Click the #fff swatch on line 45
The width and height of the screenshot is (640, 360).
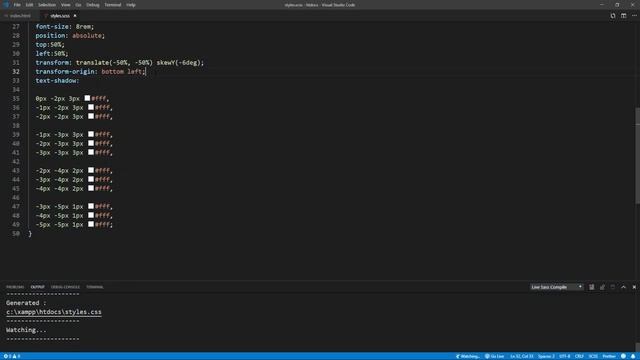pos(91,188)
